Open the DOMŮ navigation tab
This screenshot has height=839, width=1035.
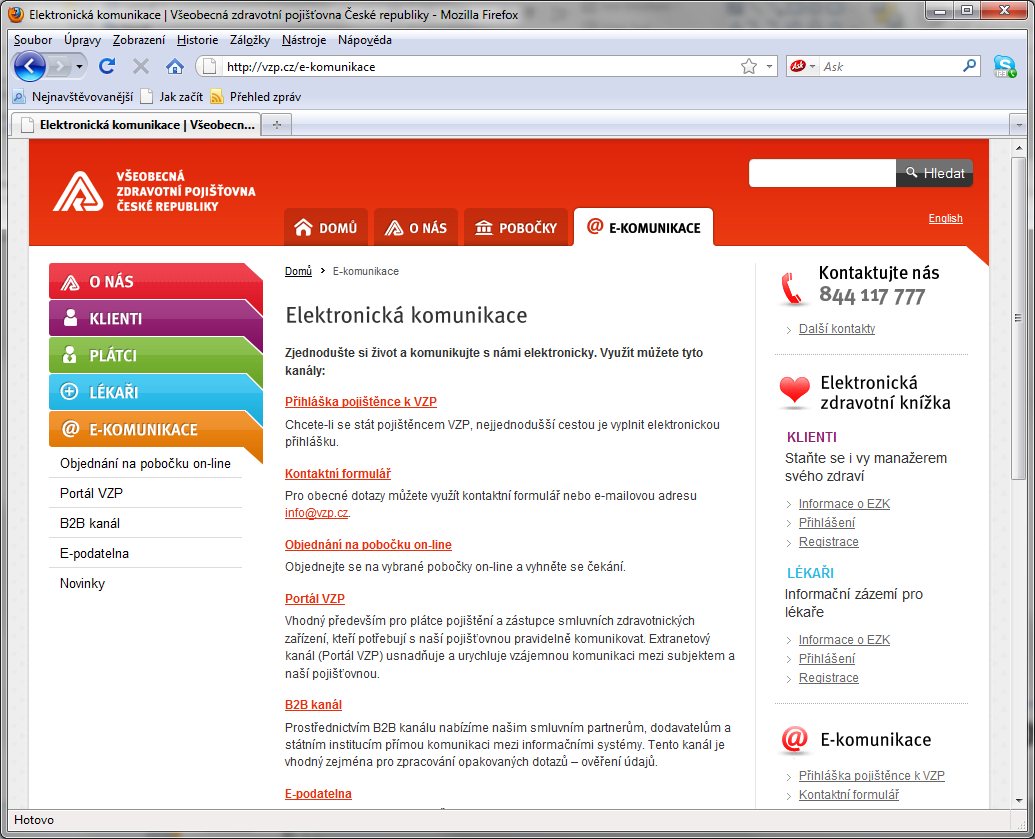click(325, 227)
